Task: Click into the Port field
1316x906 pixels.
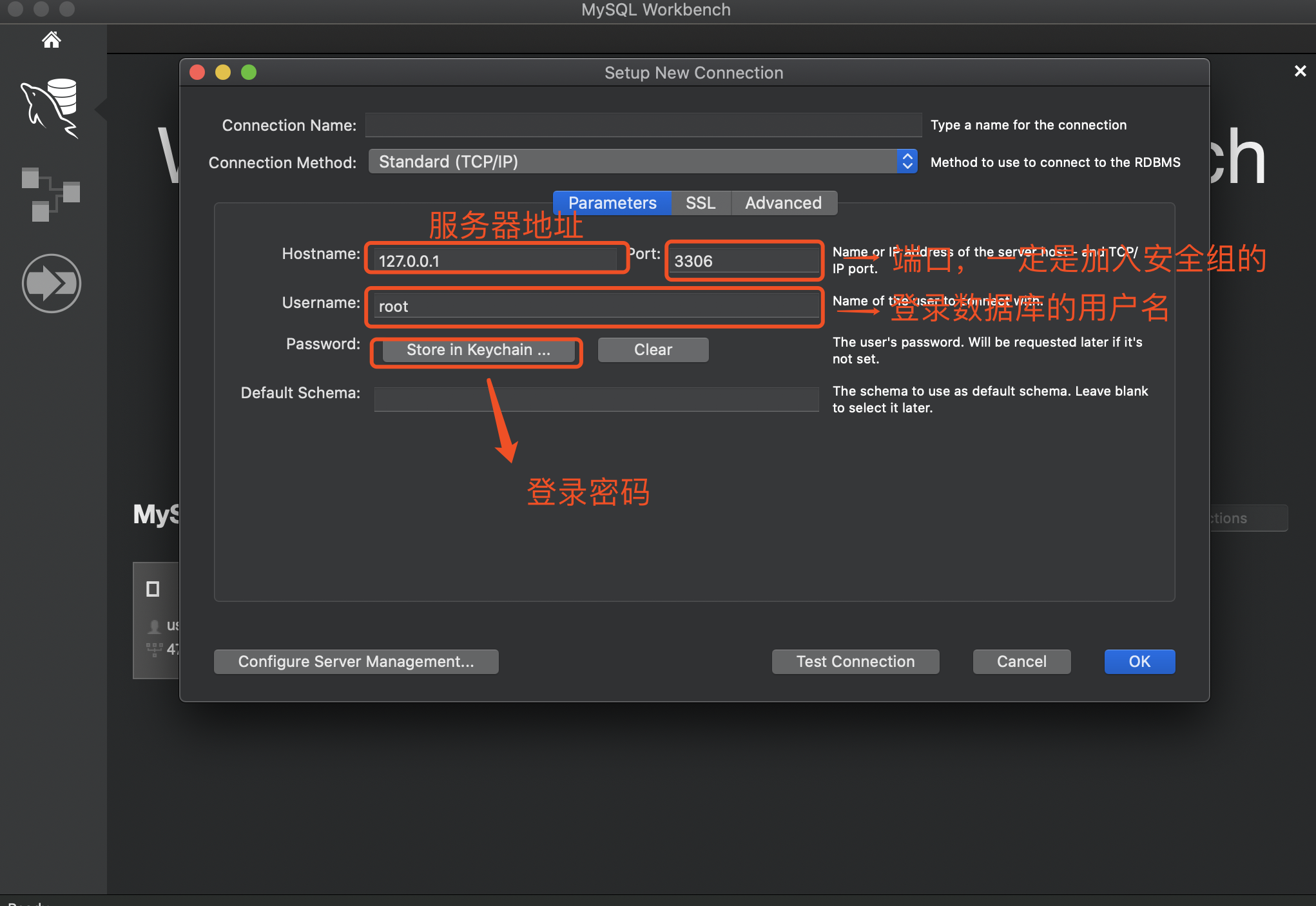Action: [x=744, y=260]
